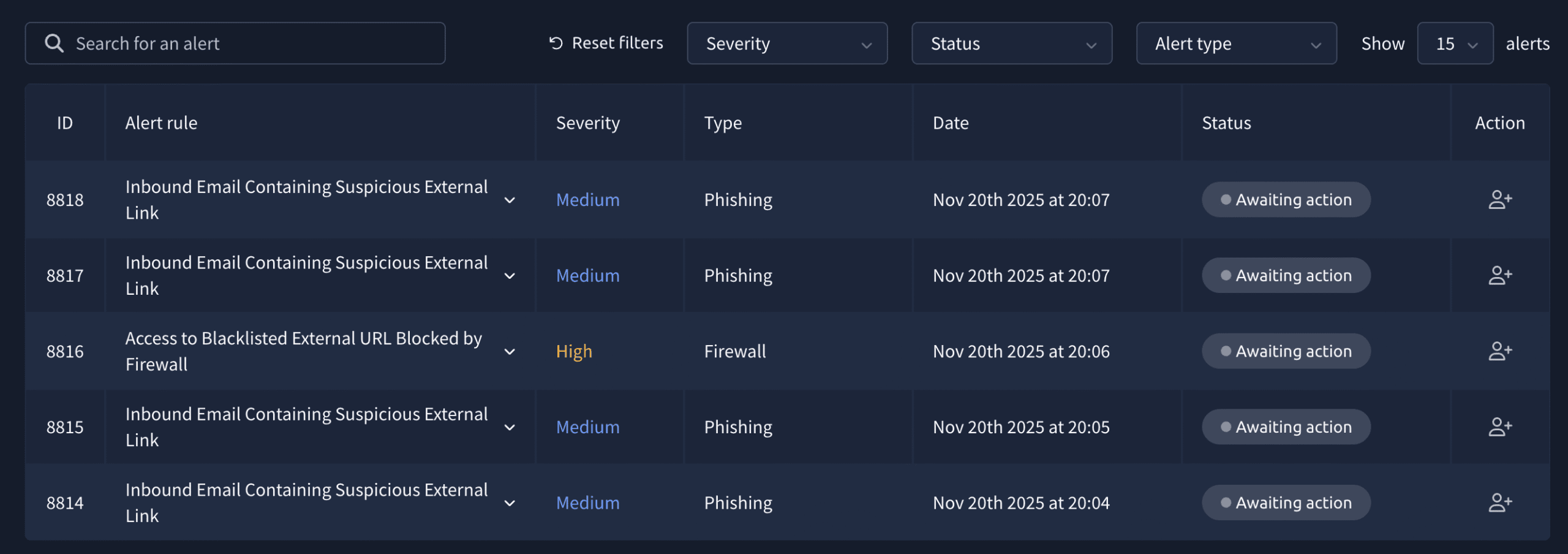The image size is (1568, 554).
Task: Click the Medium severity label of alert 8815
Action: (x=587, y=427)
